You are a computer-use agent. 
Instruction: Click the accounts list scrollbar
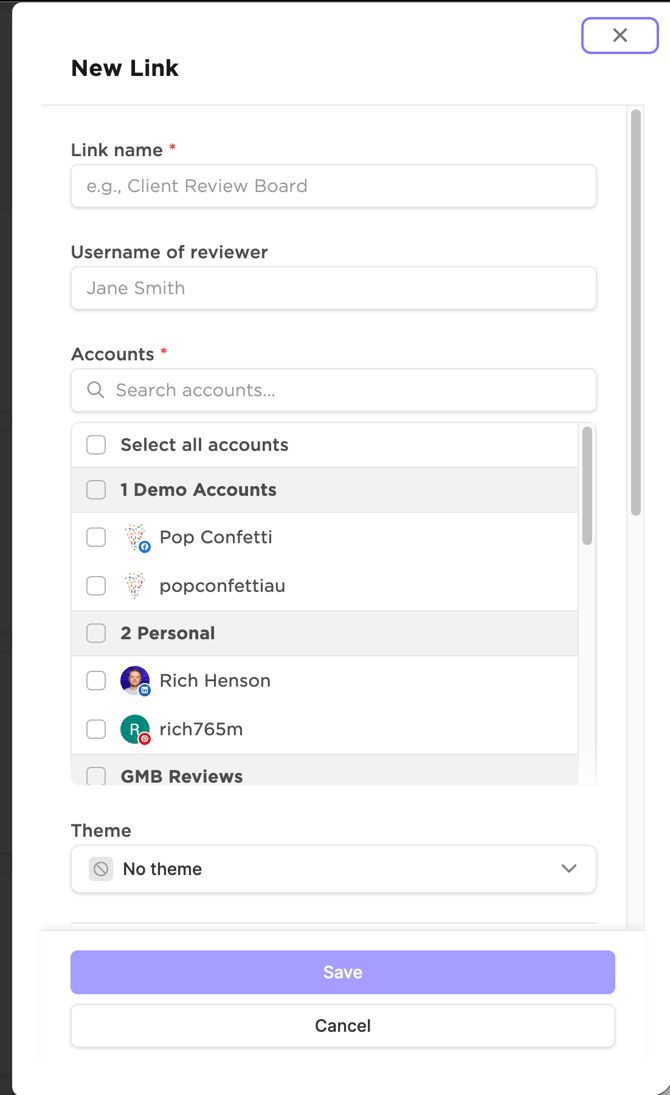coord(587,487)
